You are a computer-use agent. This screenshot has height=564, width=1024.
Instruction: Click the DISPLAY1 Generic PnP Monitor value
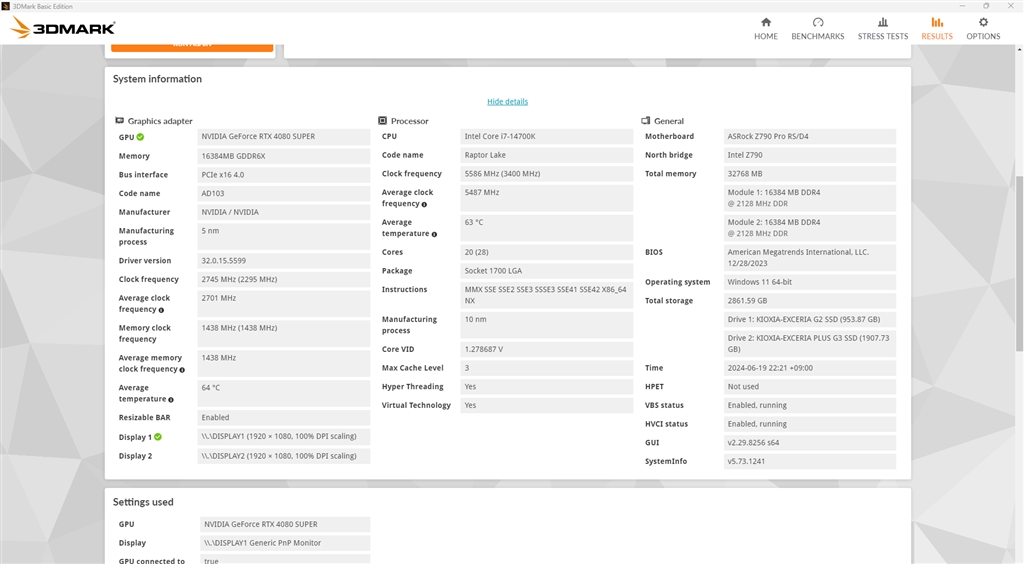[285, 543]
